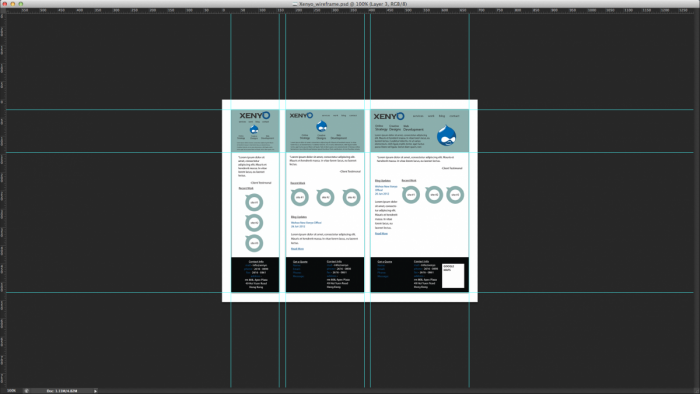
Task: Click Read More link in desktop layout
Action: coord(381,233)
